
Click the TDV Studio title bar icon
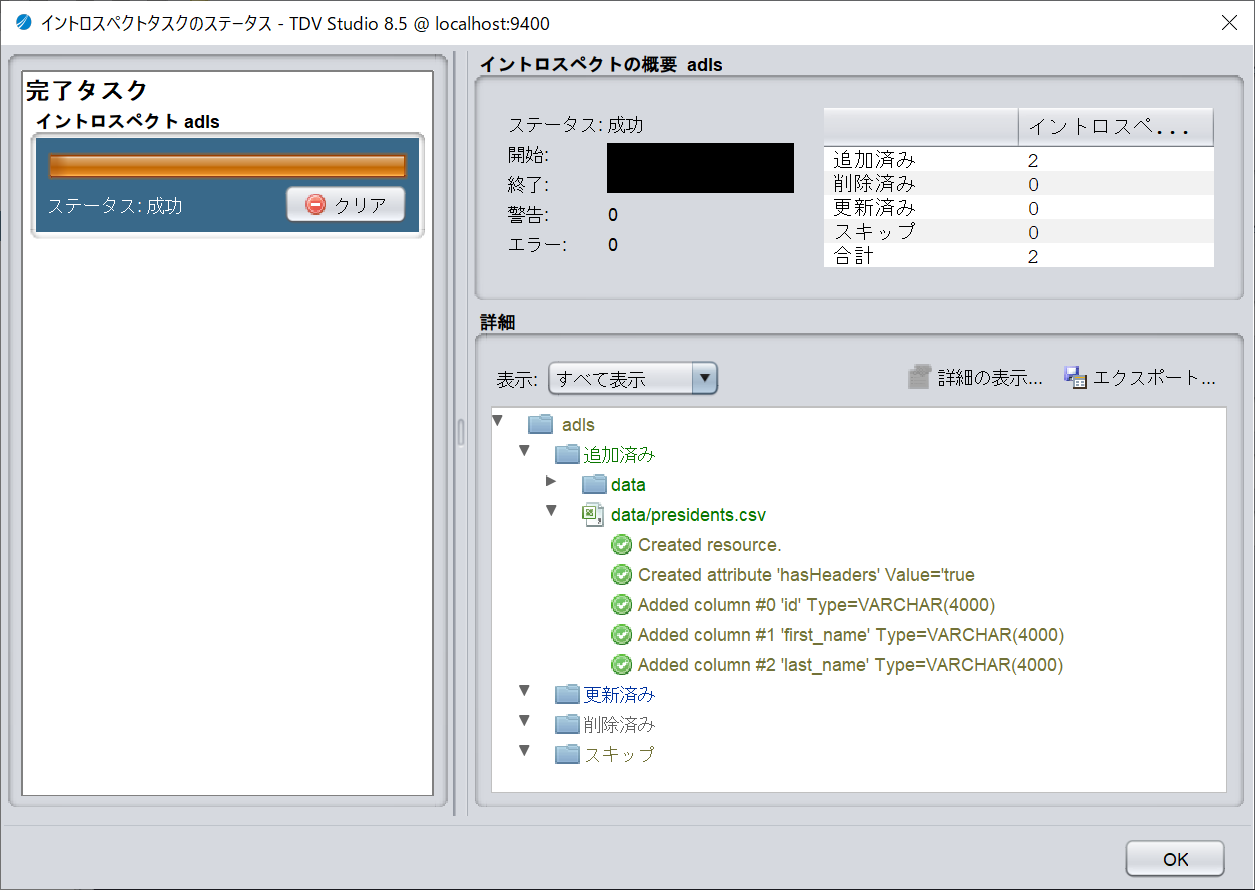tap(25, 22)
